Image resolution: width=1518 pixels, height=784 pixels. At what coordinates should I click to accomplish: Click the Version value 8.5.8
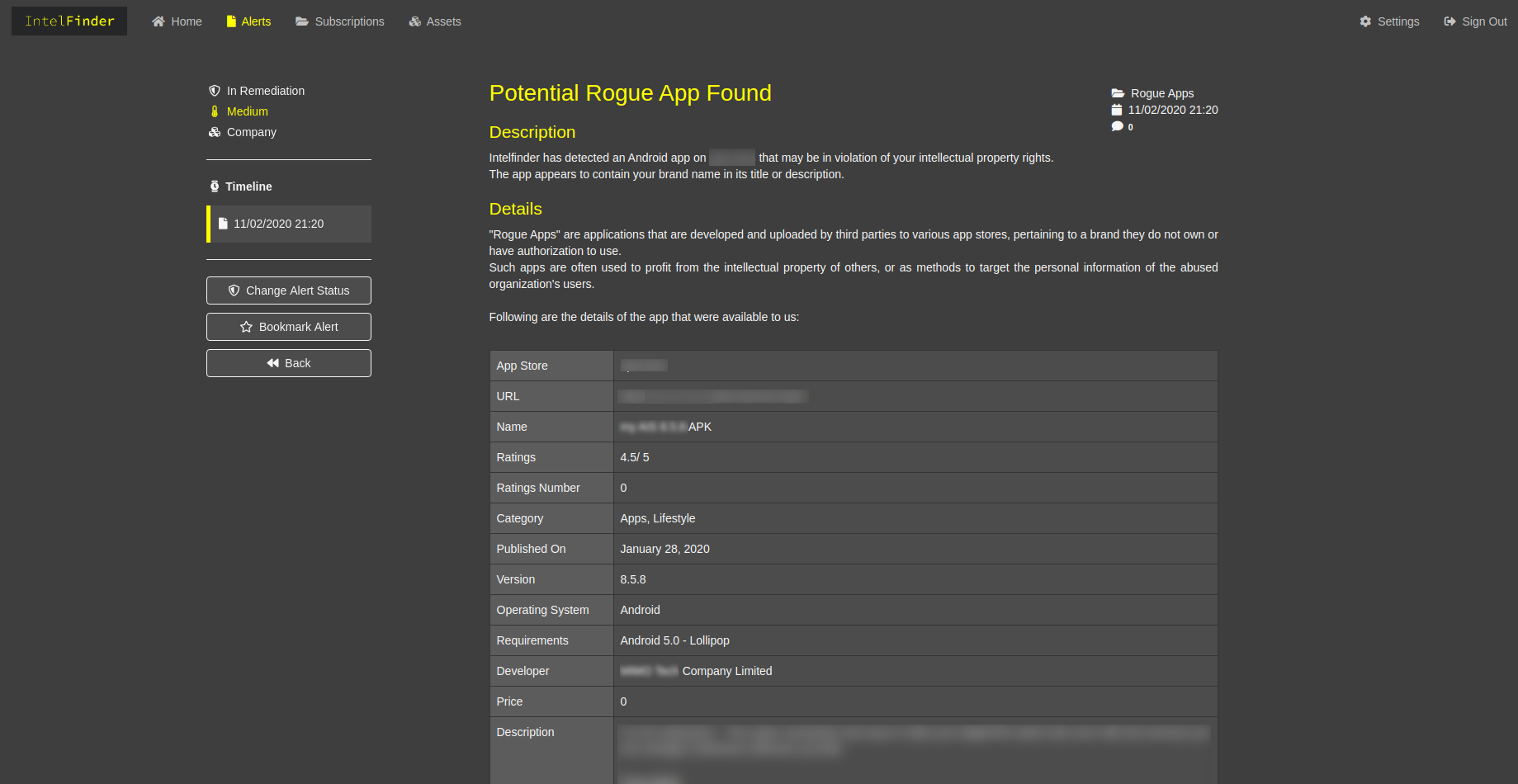click(x=633, y=579)
